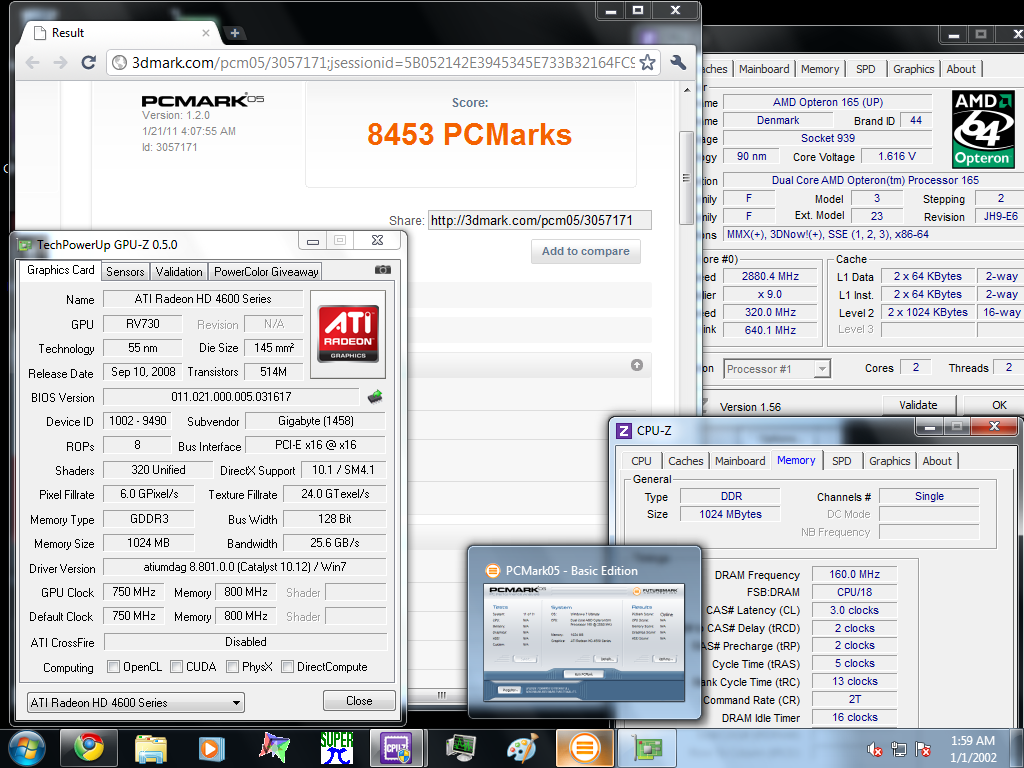This screenshot has height=768, width=1024.
Task: Click the grey up-arrow circle on the result page
Action: pyautogui.click(x=637, y=365)
